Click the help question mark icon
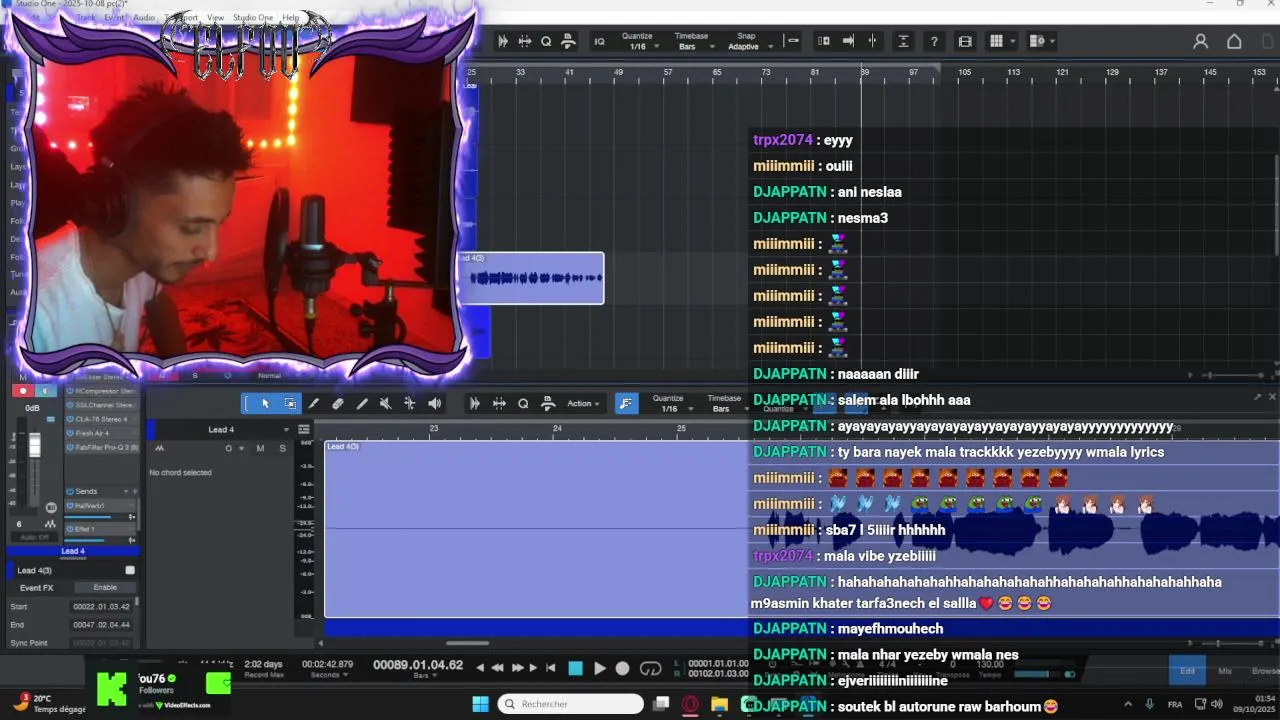 coord(934,41)
